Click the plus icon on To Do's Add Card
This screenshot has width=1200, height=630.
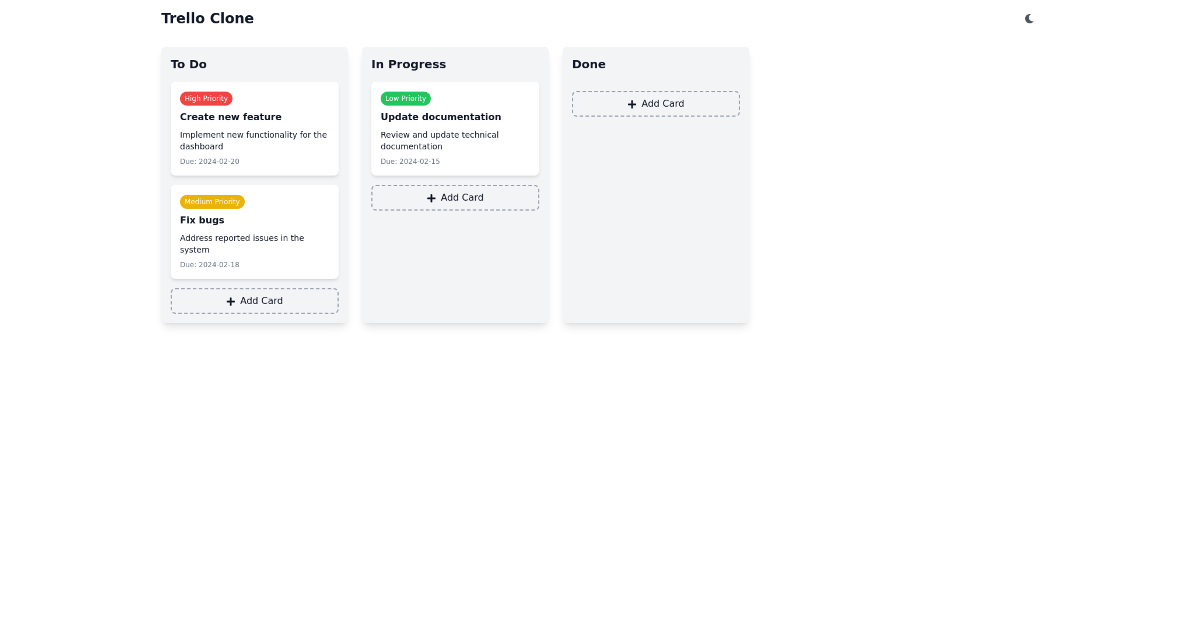pos(231,301)
